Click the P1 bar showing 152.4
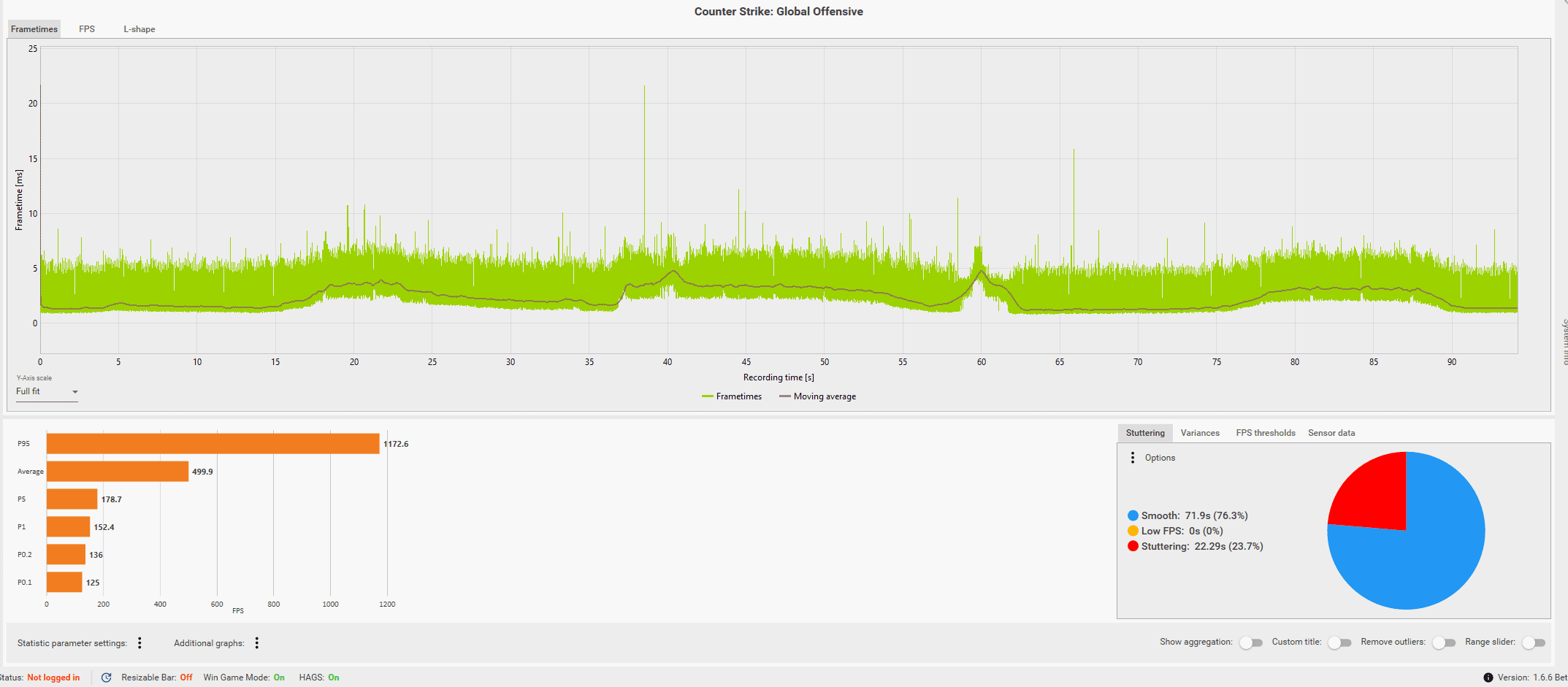The width and height of the screenshot is (1568, 687). pyautogui.click(x=68, y=527)
